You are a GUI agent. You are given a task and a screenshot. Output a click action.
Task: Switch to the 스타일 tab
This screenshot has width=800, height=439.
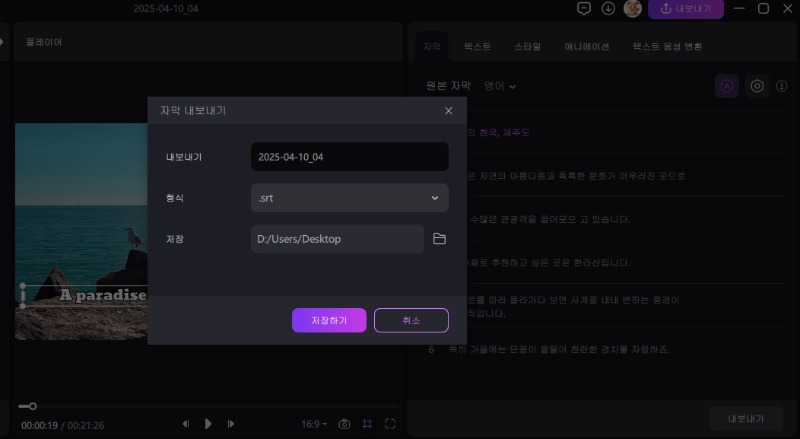click(527, 46)
